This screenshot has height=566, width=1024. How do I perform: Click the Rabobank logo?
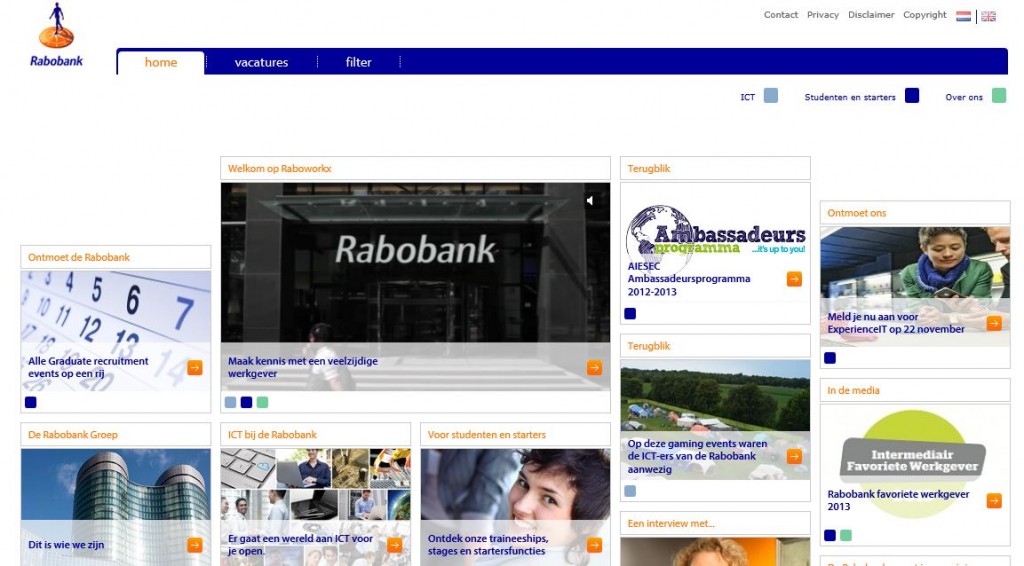[x=56, y=35]
